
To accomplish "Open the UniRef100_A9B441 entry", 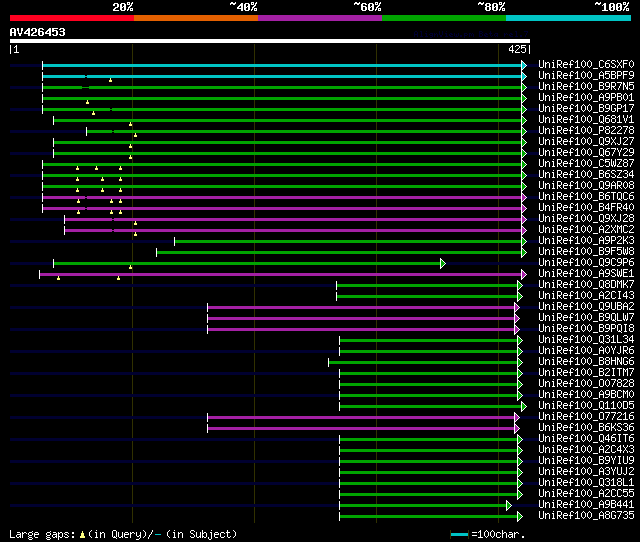I will [586, 505].
